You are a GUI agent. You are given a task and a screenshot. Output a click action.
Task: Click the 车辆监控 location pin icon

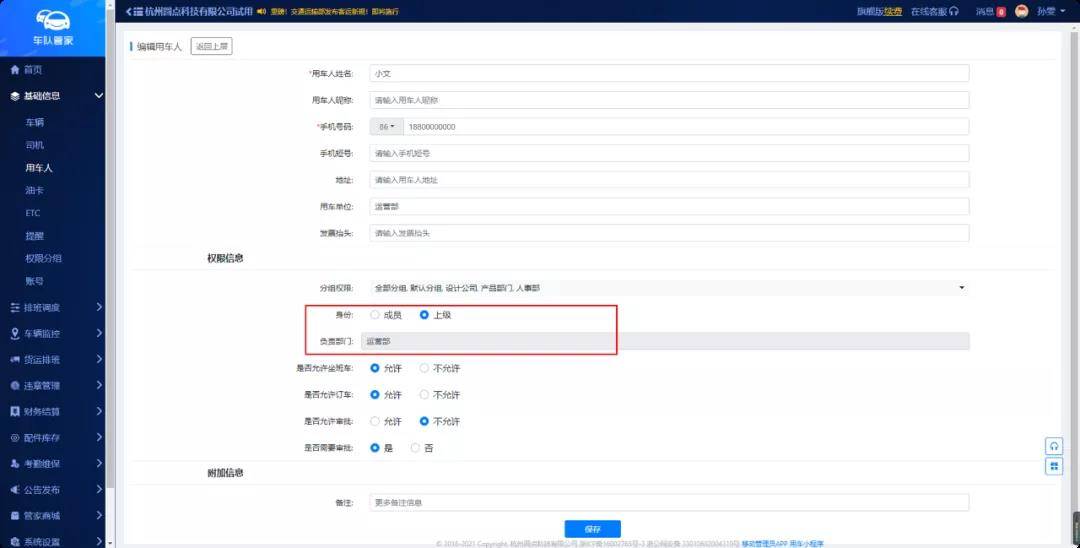(x=15, y=333)
